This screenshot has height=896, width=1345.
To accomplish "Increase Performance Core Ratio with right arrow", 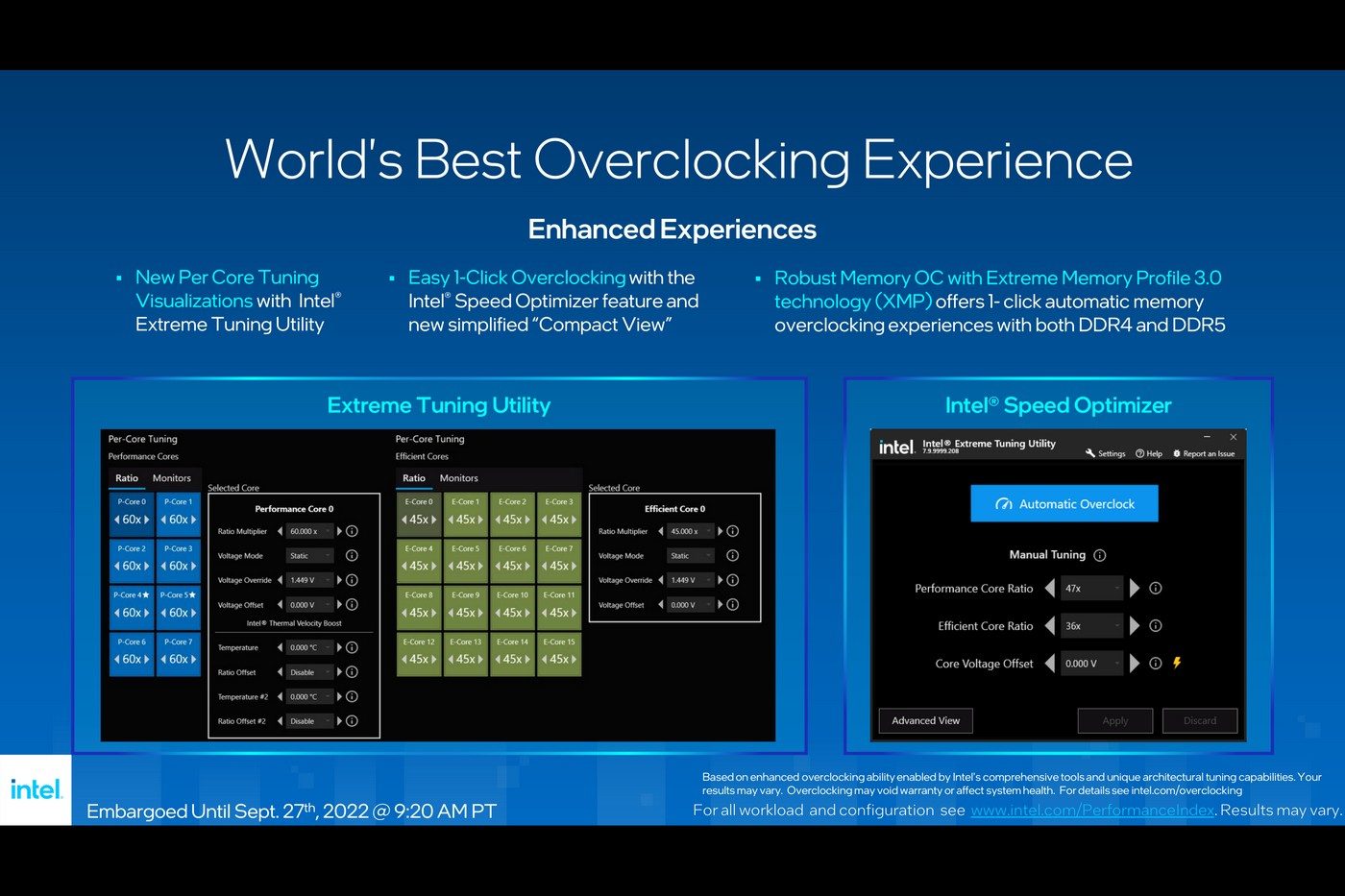I will 1135,588.
